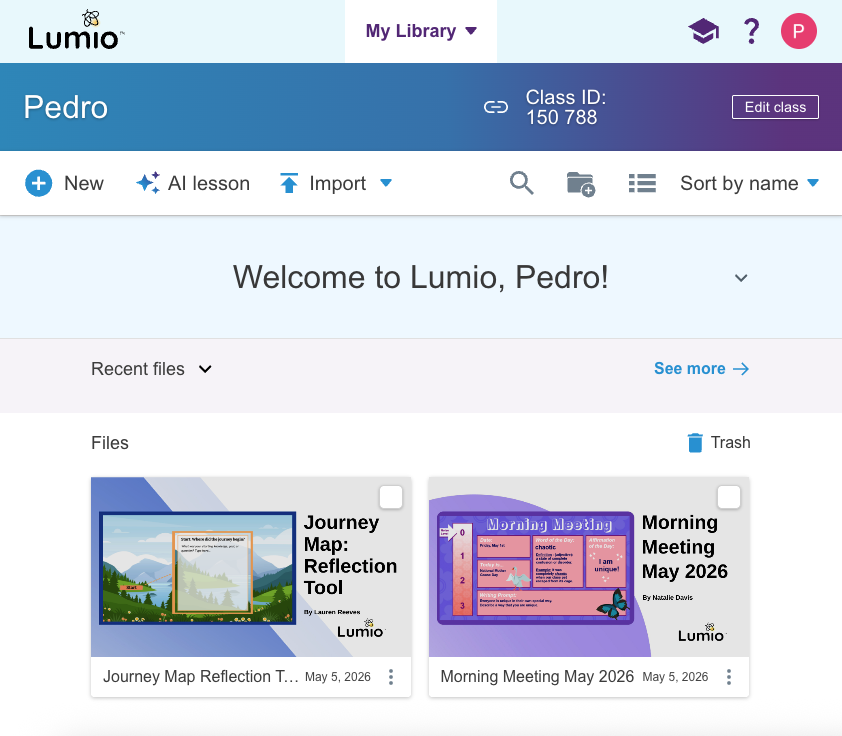Click the Pedro class title
842x736 pixels.
[66, 107]
